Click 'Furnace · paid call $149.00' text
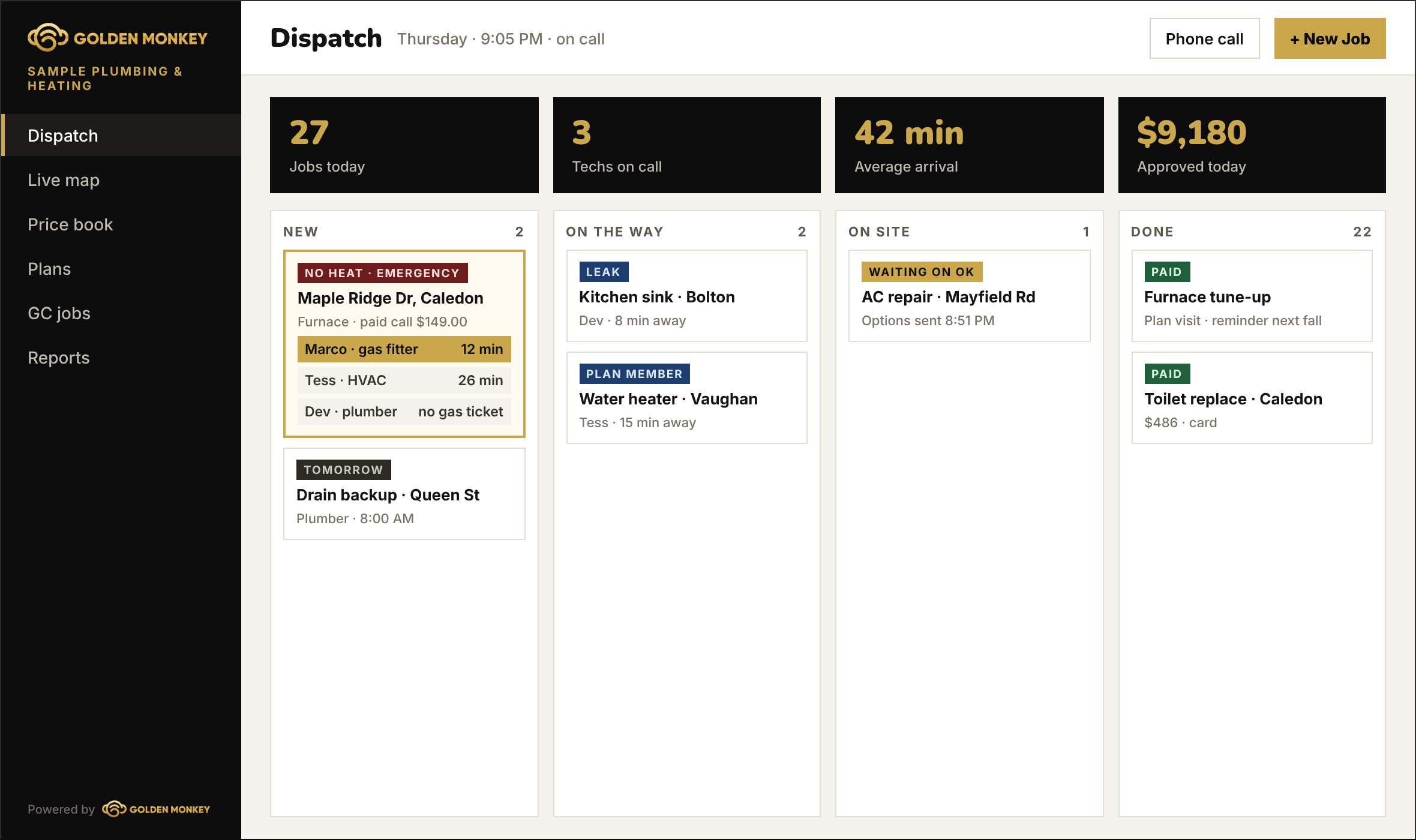 [382, 322]
